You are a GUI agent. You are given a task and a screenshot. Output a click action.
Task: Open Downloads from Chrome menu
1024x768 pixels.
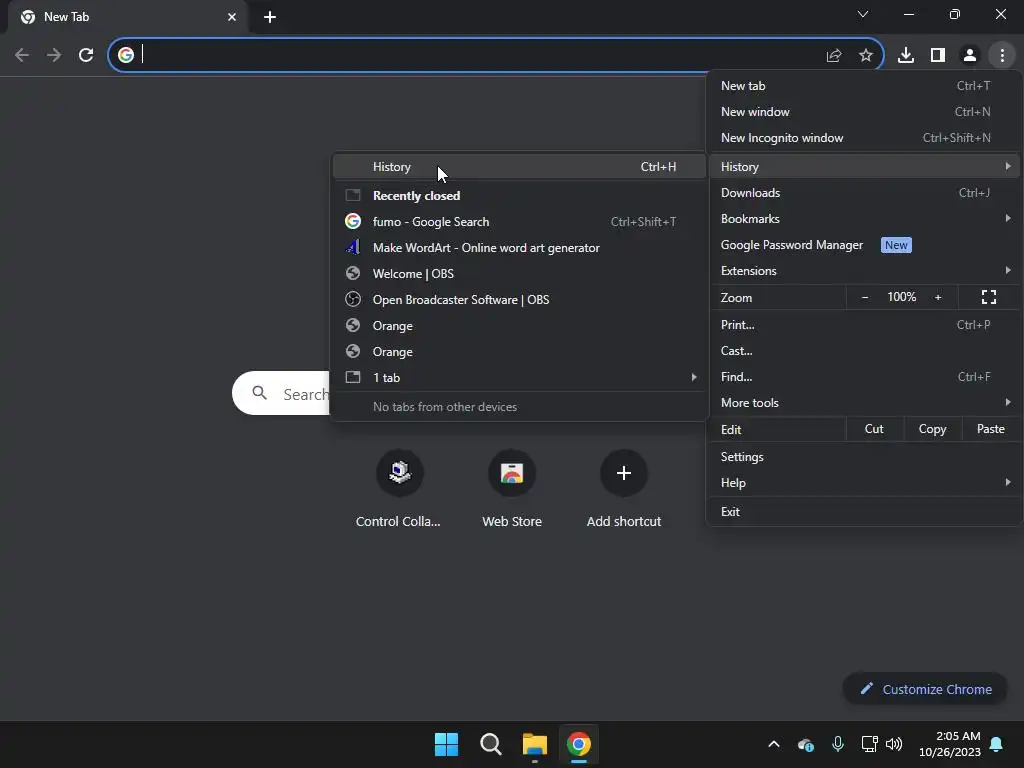tap(865, 193)
